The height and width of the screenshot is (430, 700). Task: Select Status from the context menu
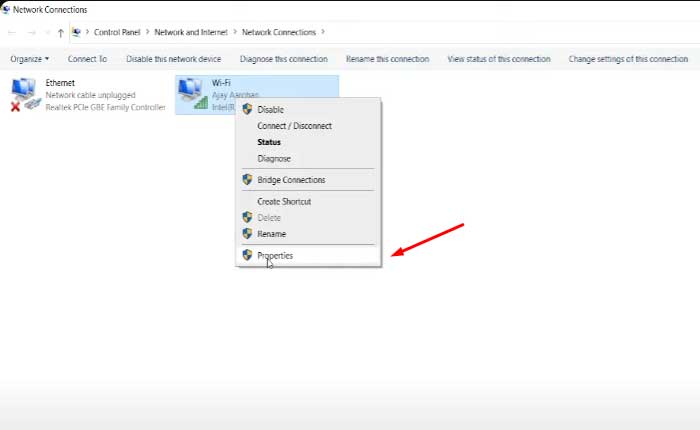[269, 142]
